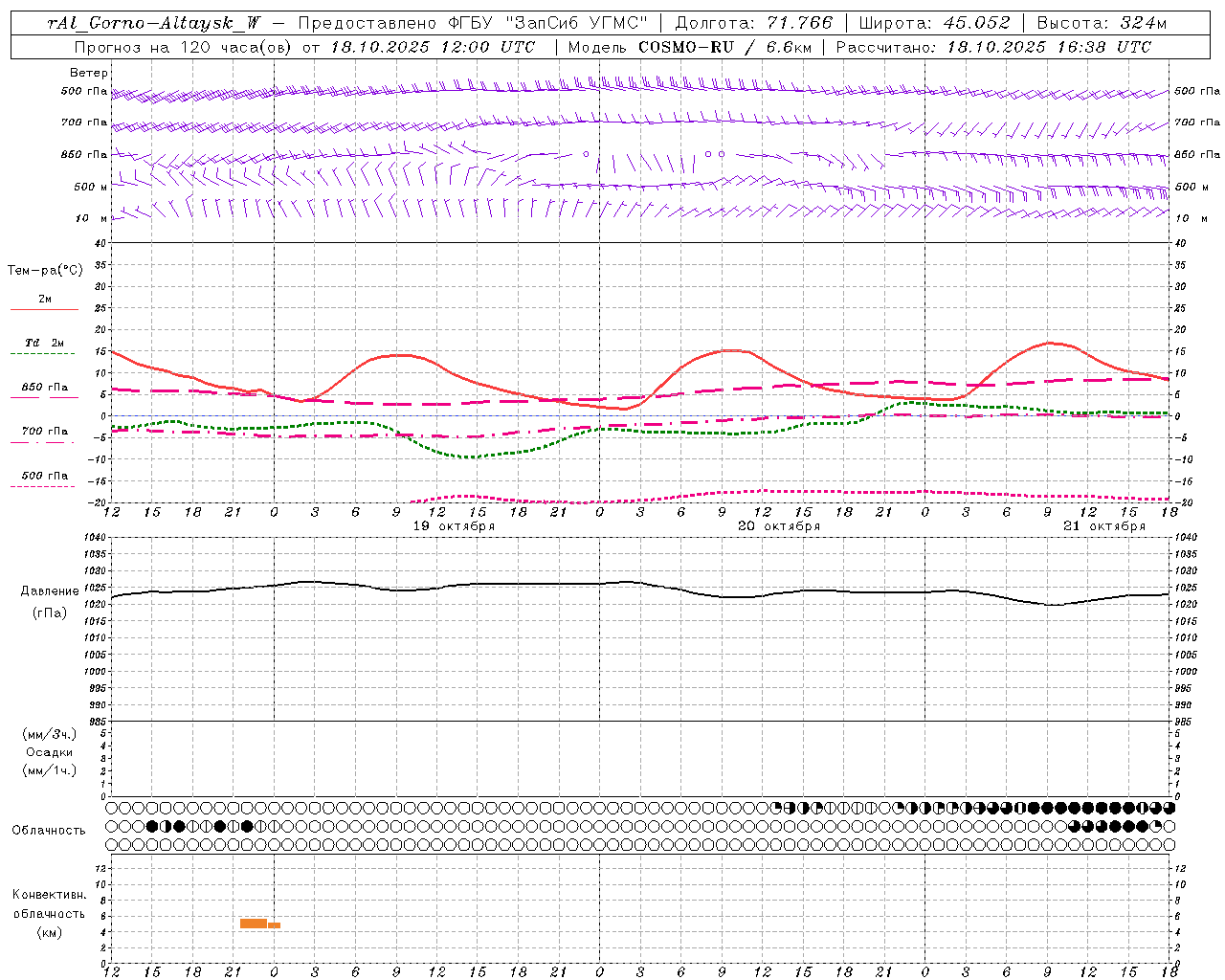The height and width of the screenshot is (980, 1225).
Task: Click the Рассчитано: 18.10.2025 16:38 UTC text
Action: 993,47
